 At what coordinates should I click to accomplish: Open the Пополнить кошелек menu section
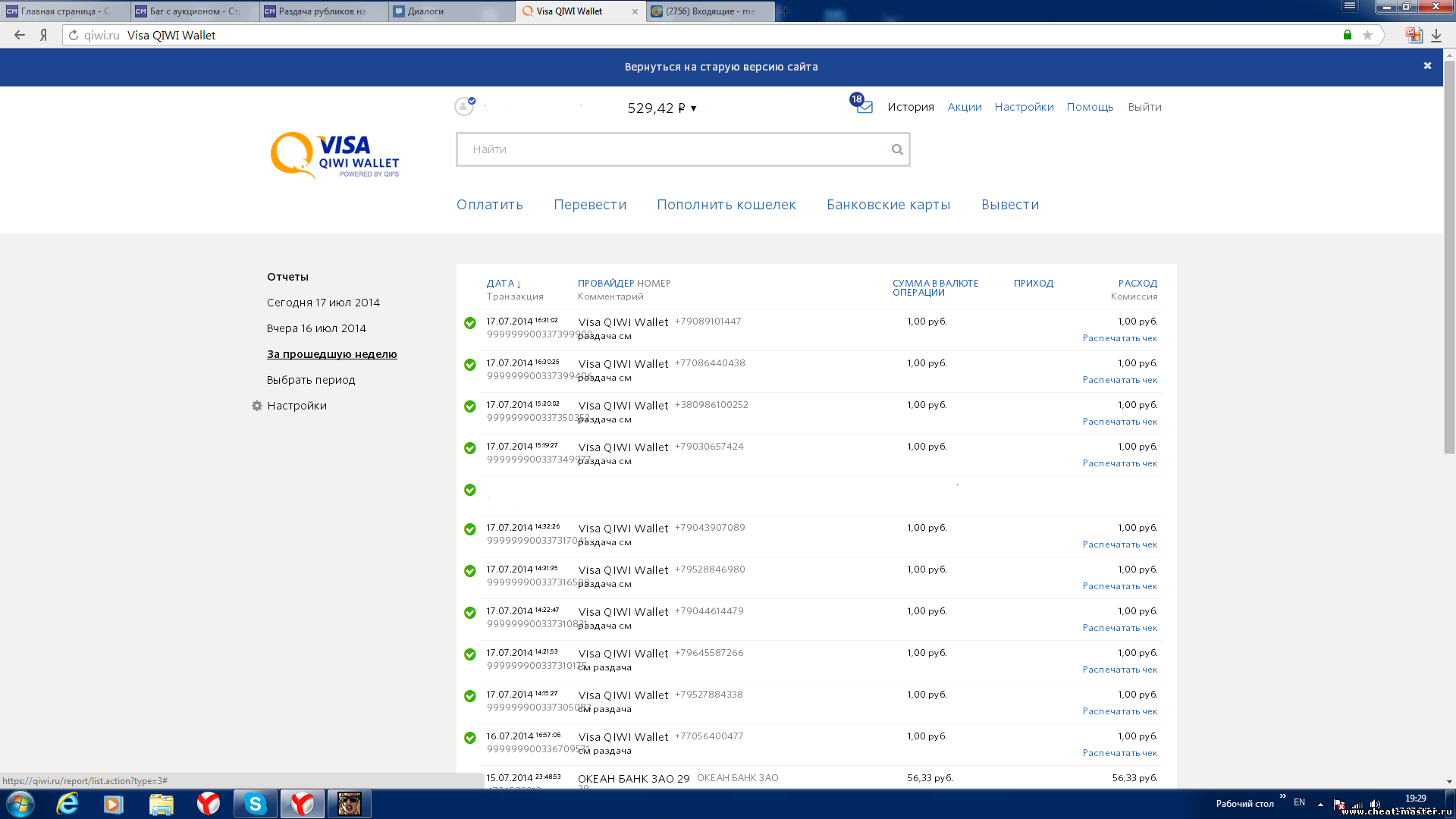tap(726, 205)
